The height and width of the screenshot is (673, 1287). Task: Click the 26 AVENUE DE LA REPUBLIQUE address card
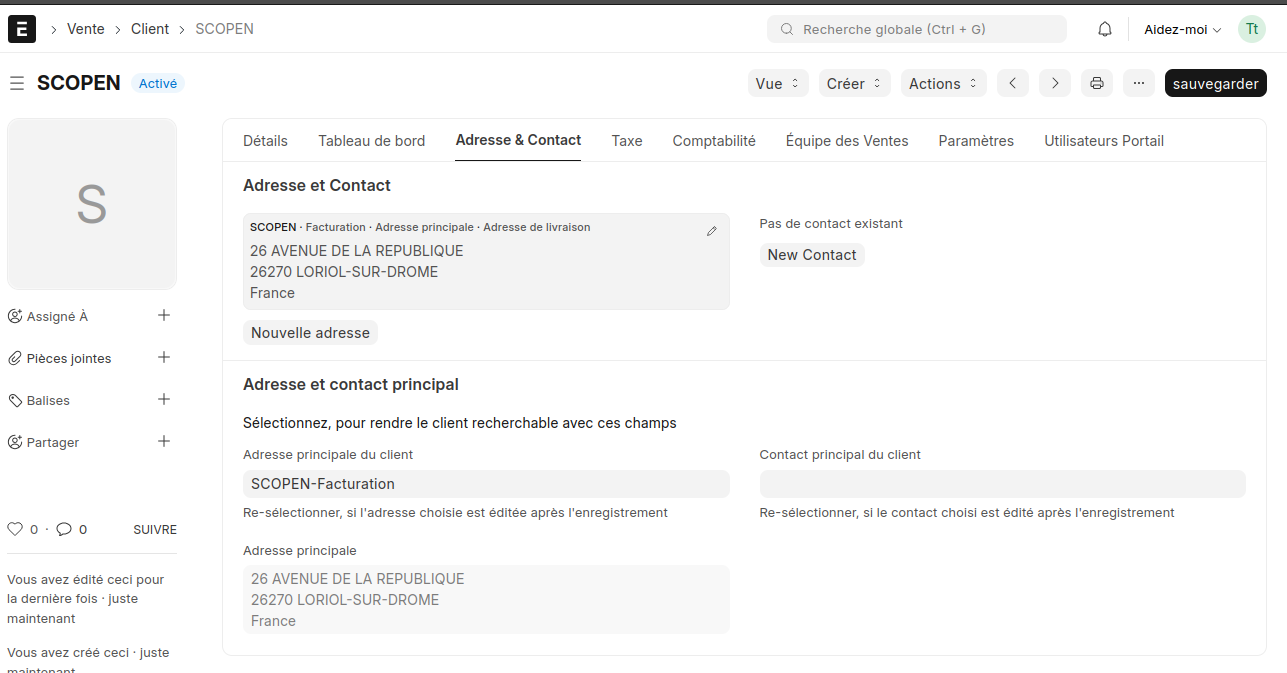click(486, 261)
